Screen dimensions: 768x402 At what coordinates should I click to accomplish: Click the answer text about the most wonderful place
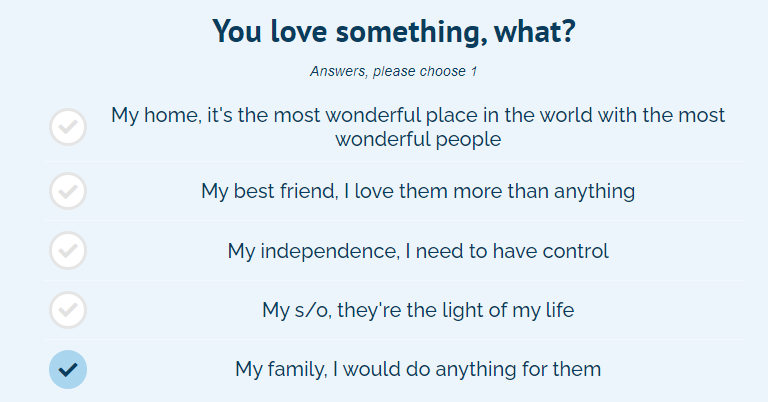click(x=418, y=115)
